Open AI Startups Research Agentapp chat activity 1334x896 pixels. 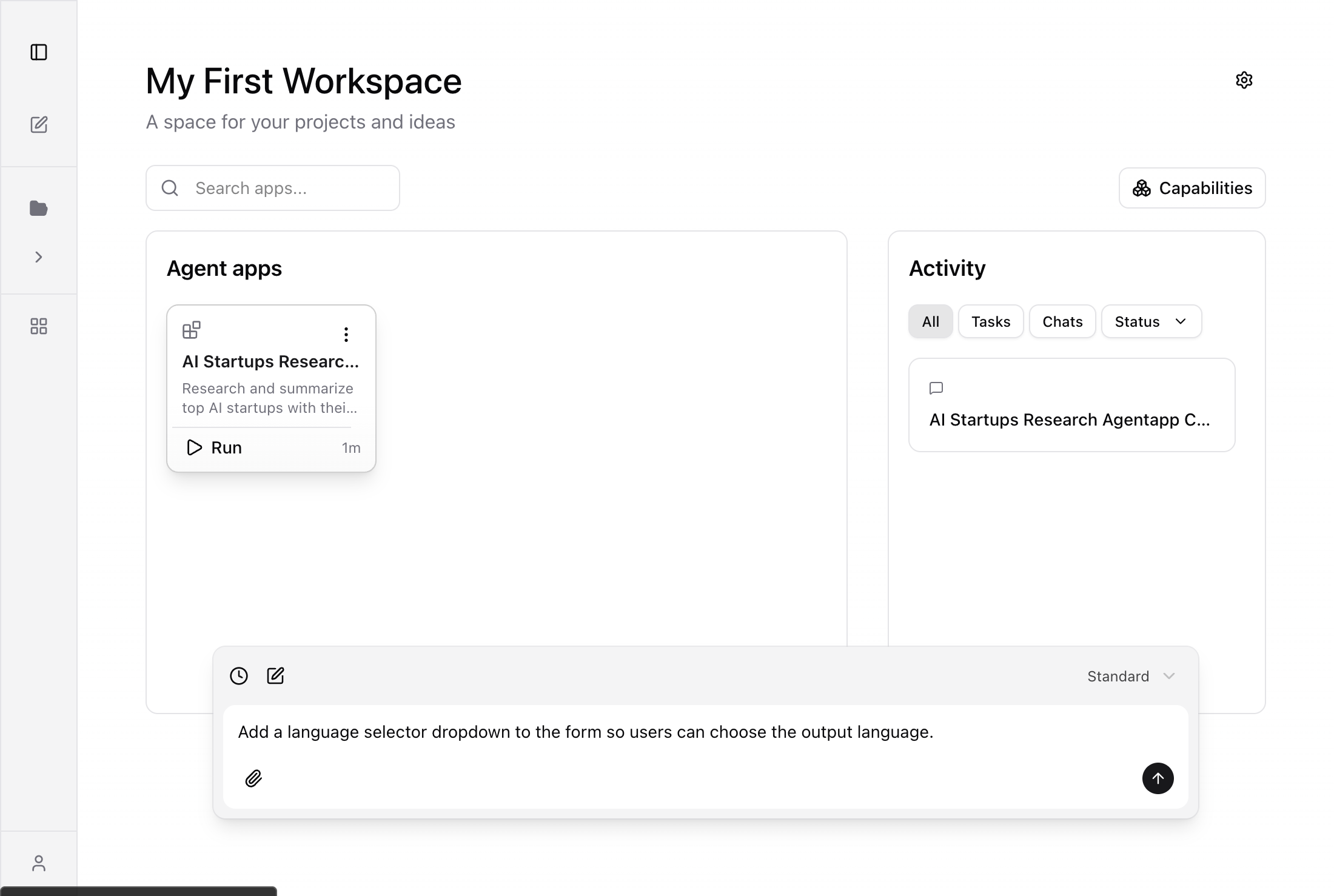(1071, 405)
